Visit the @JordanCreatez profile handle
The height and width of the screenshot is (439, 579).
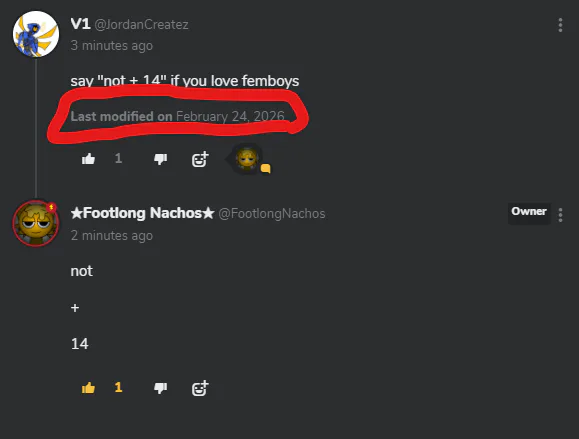click(x=141, y=25)
